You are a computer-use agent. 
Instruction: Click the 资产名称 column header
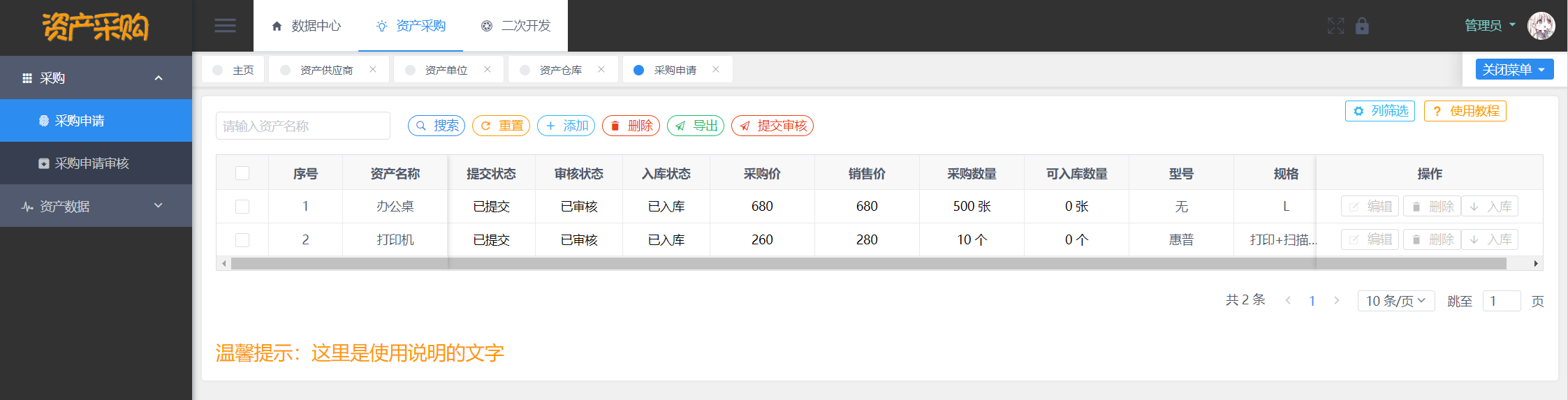tap(395, 173)
